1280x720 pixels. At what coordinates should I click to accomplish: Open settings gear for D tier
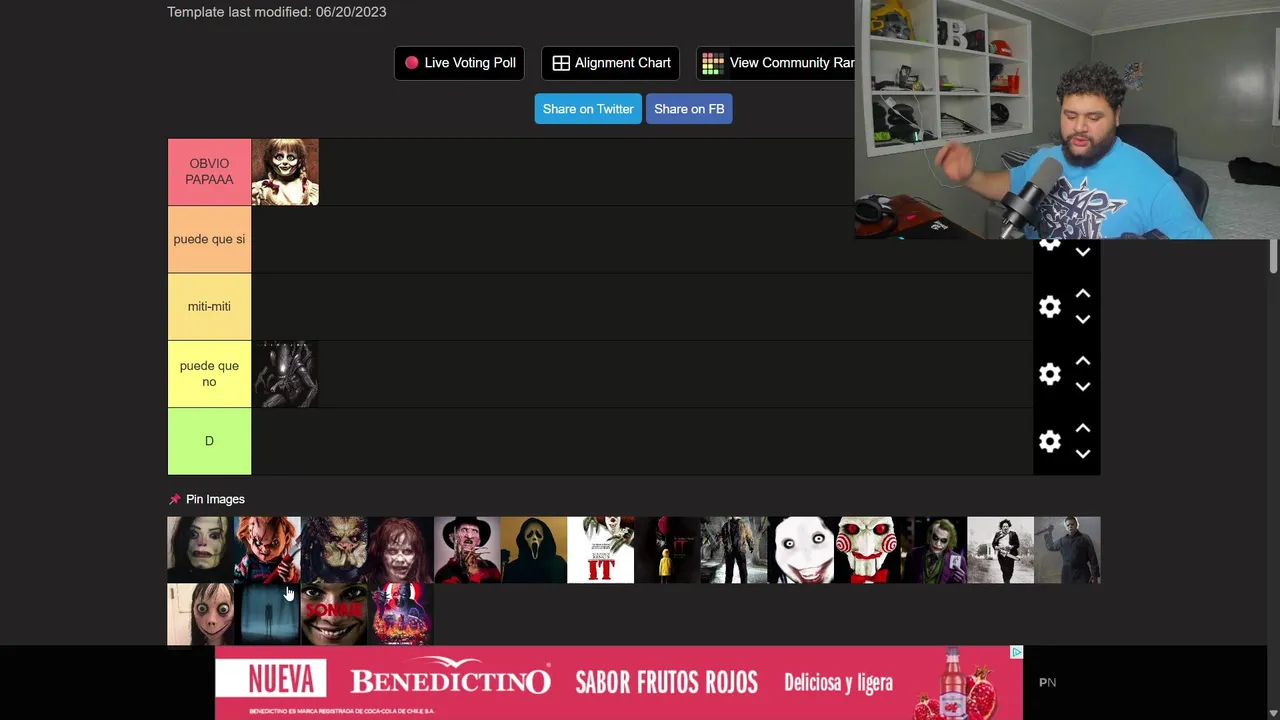[x=1049, y=441]
